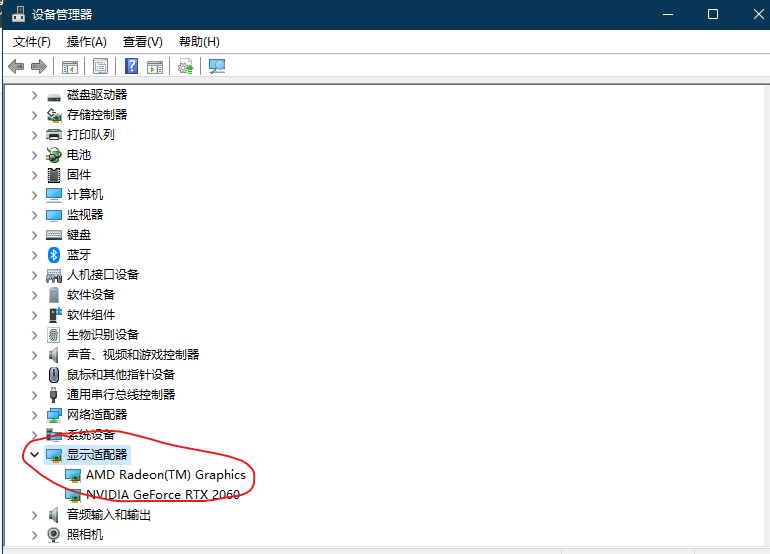Select the 网络适配器 category label
Screen dimensions: 770x554
point(97,415)
